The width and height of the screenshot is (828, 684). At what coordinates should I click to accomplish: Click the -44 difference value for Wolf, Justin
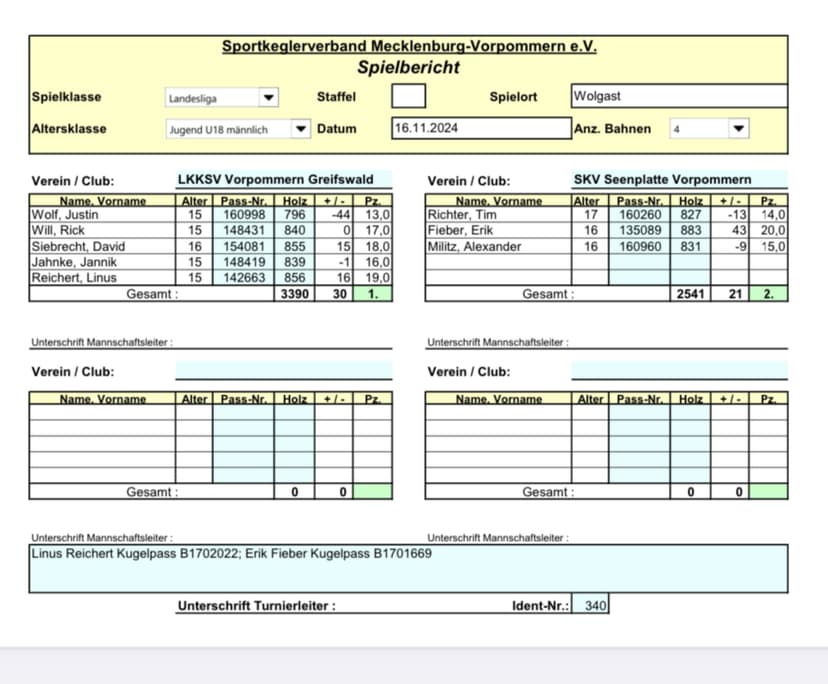pos(334,214)
